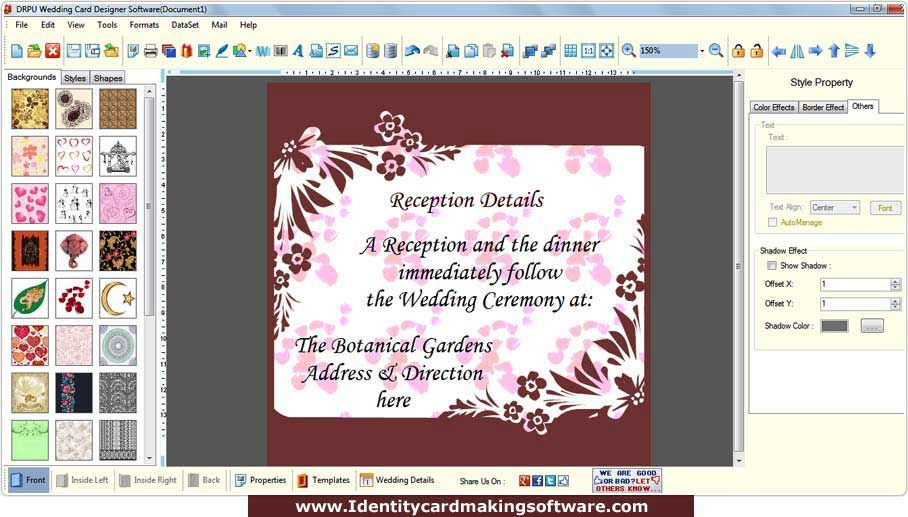Click the Shadow Color gray swatch
908x517 pixels.
[x=834, y=326]
